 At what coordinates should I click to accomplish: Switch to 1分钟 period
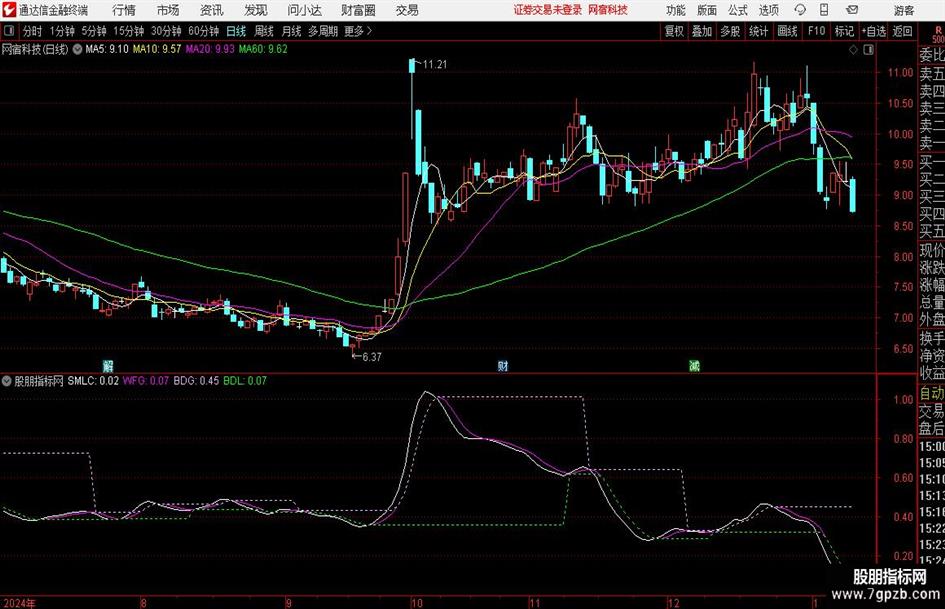(62, 31)
